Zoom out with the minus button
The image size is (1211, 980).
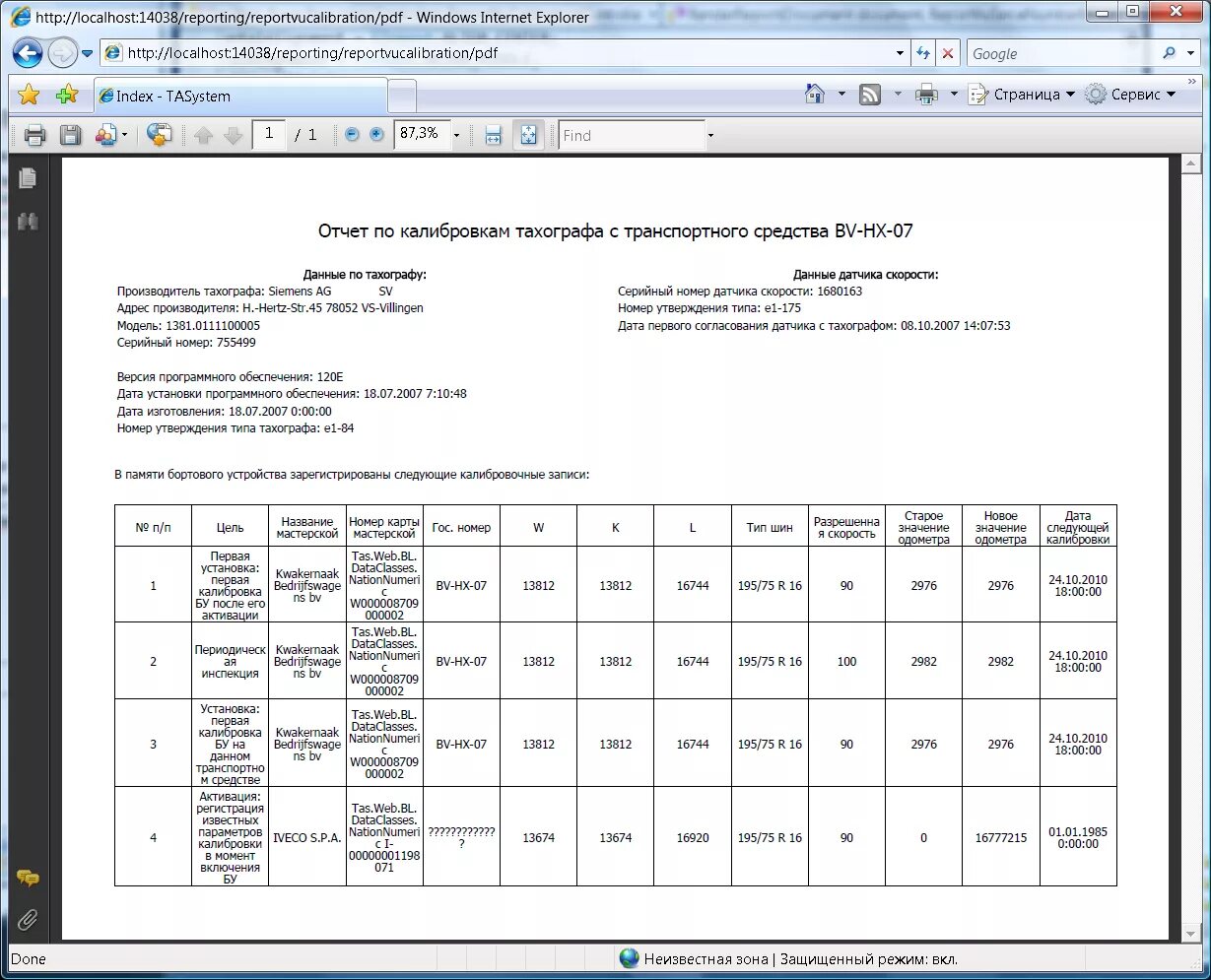click(352, 135)
